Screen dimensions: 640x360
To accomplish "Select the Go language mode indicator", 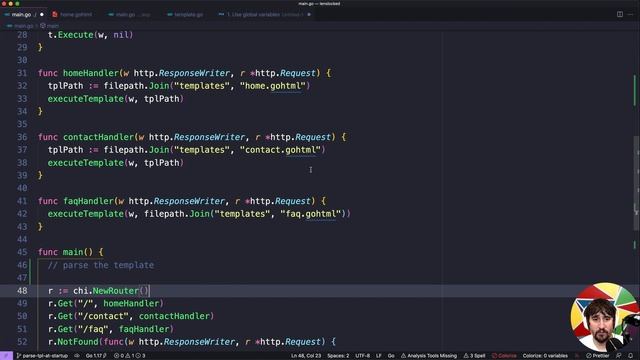I will click(x=391, y=356).
